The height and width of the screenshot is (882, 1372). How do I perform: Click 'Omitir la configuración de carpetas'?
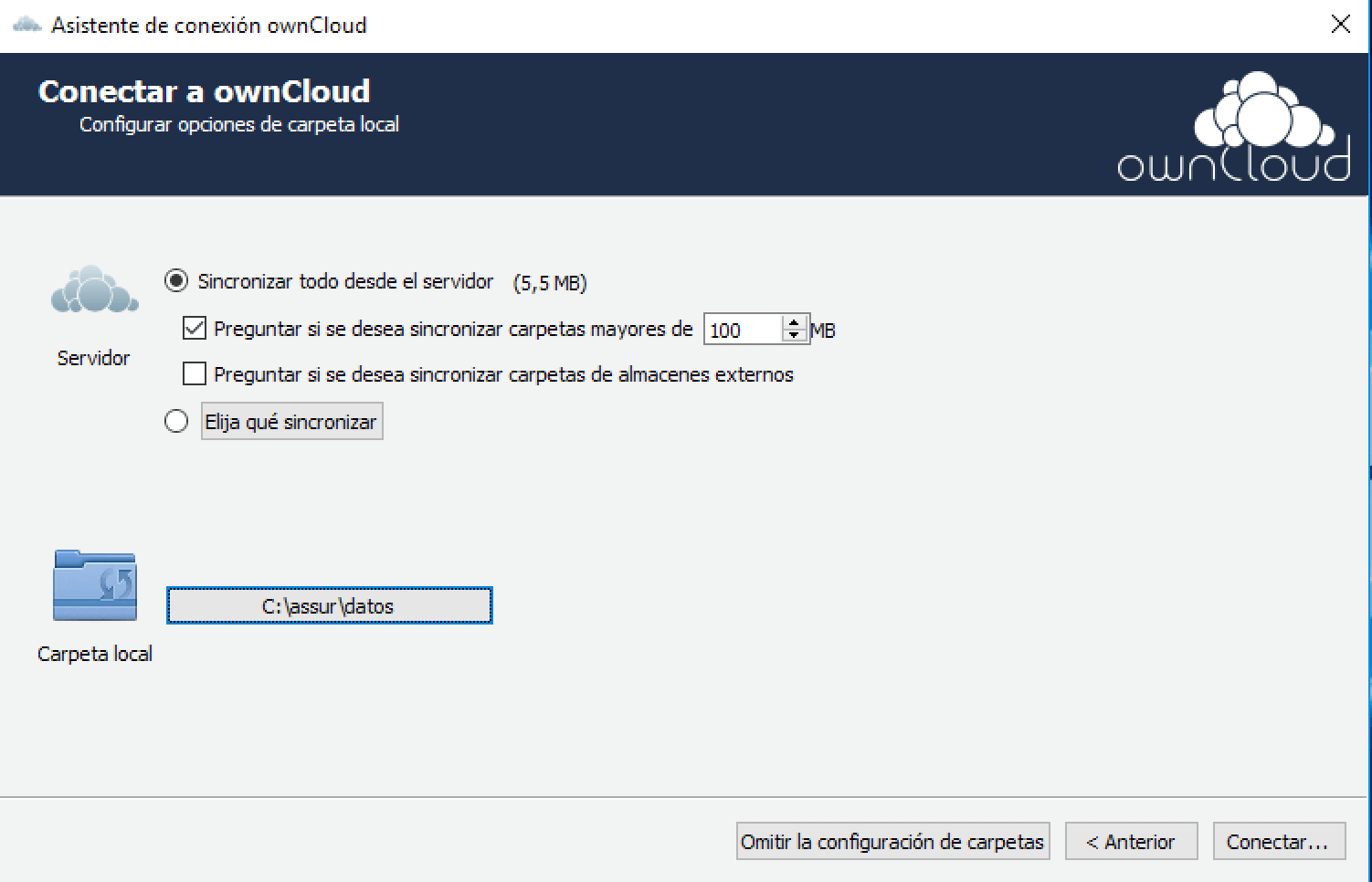(x=892, y=841)
